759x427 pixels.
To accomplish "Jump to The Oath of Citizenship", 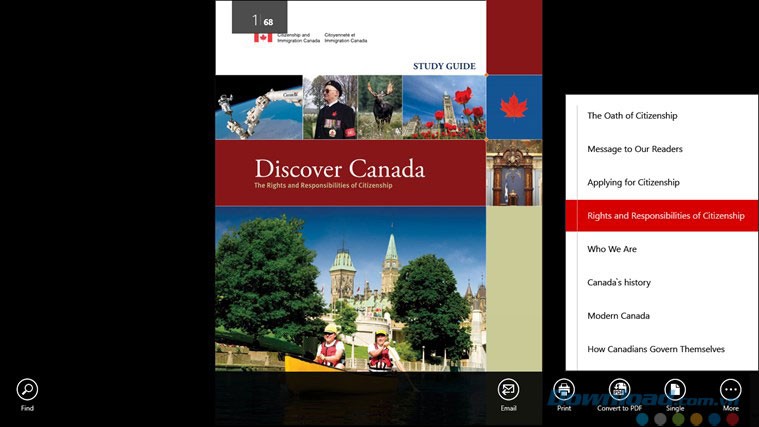I will coord(632,116).
